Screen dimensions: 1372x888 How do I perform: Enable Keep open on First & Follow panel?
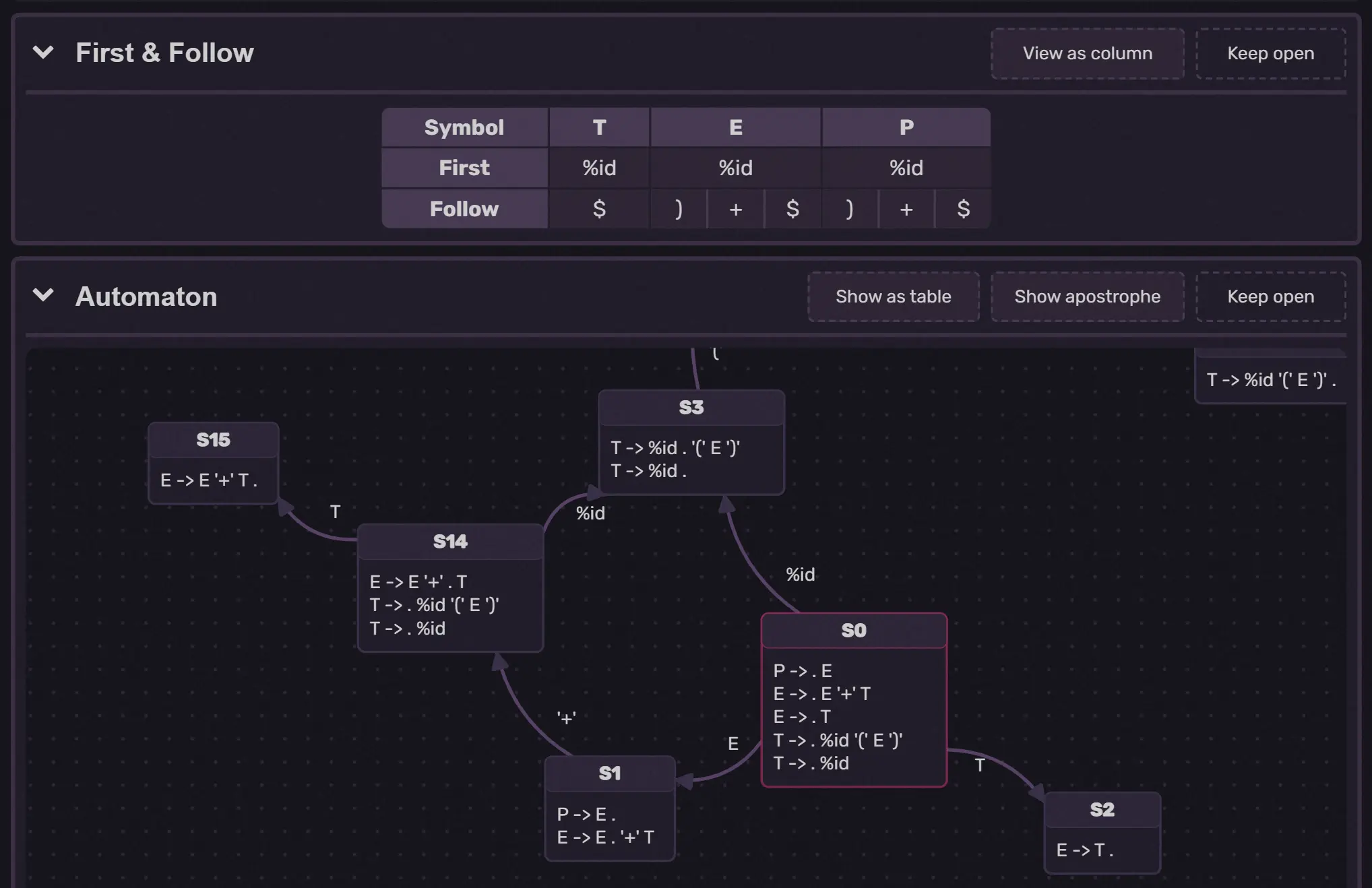(1270, 53)
